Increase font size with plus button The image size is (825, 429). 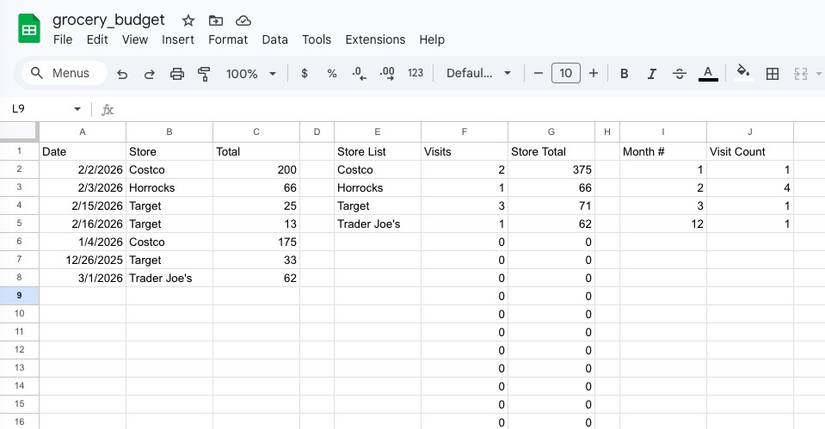pos(593,73)
